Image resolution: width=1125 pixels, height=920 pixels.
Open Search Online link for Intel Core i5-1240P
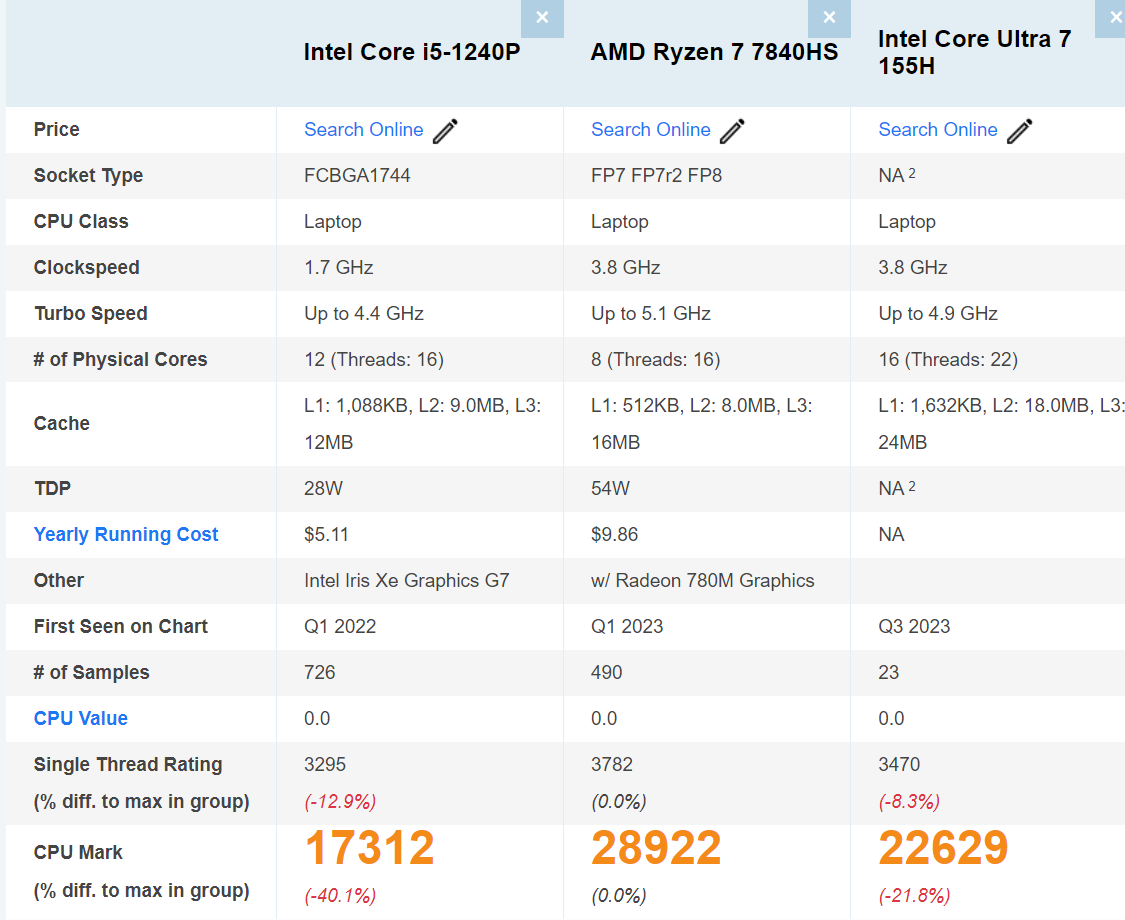364,130
